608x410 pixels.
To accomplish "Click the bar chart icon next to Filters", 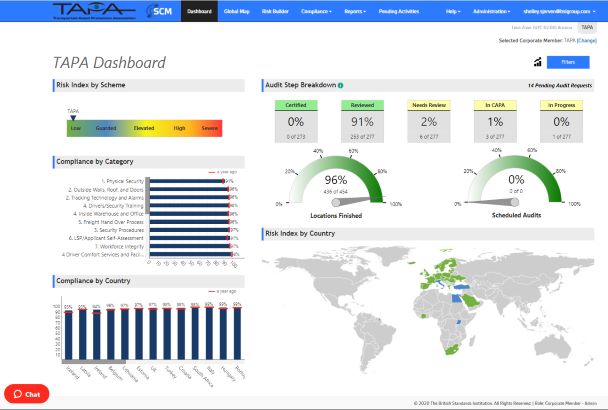I will pos(539,62).
